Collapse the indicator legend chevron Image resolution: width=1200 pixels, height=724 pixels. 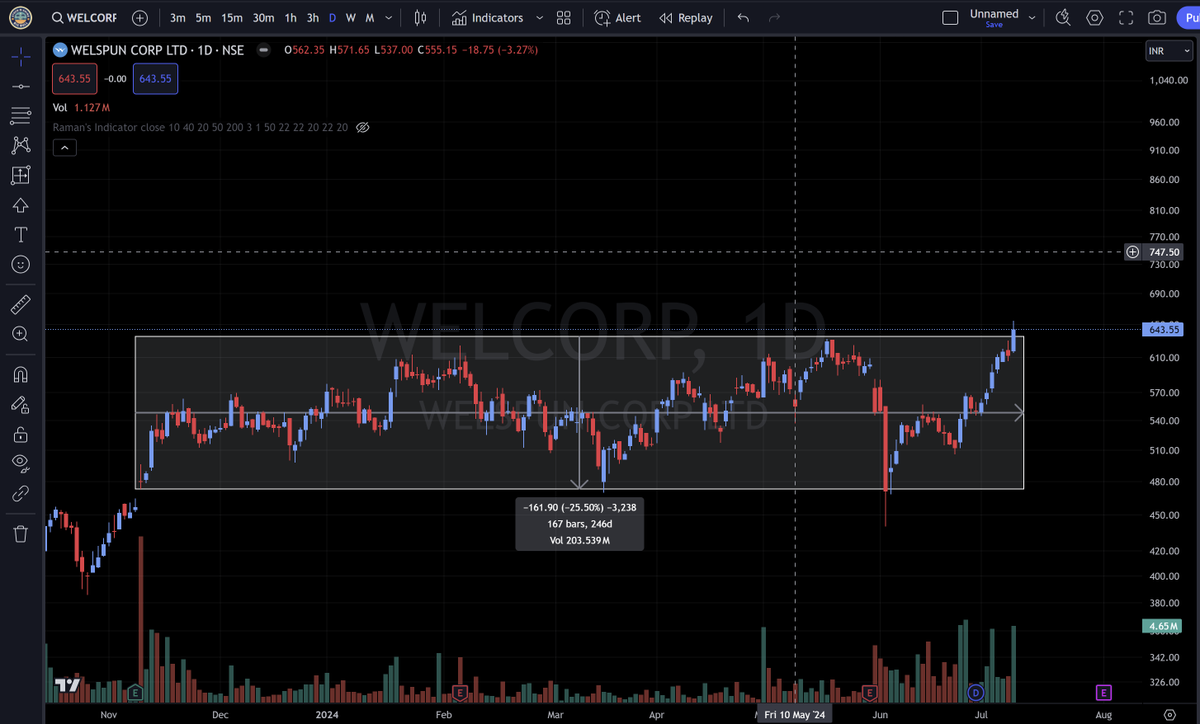click(63, 148)
